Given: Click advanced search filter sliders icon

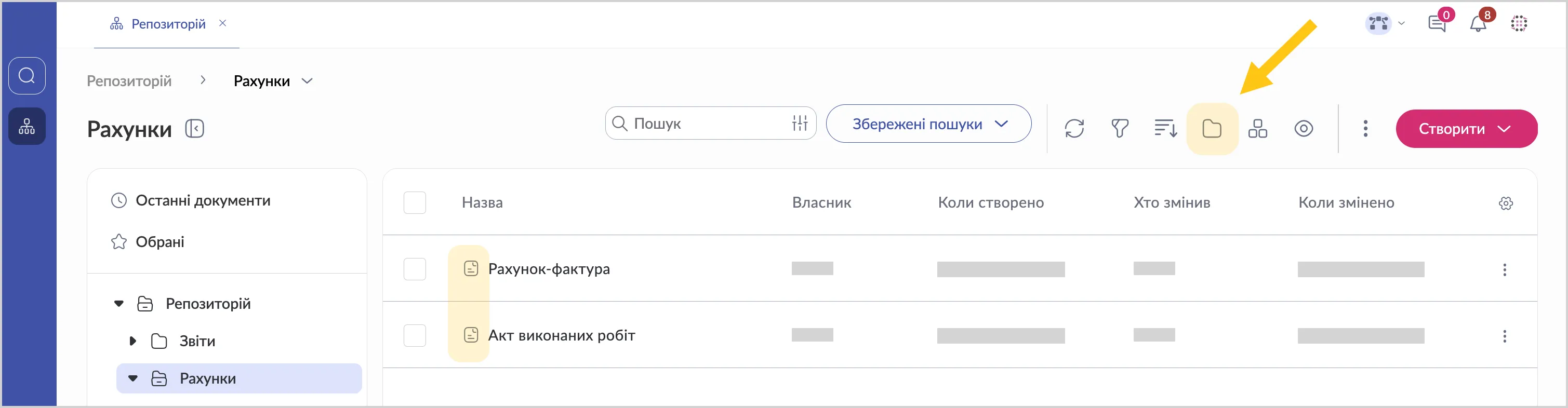Looking at the screenshot, I should click(800, 124).
